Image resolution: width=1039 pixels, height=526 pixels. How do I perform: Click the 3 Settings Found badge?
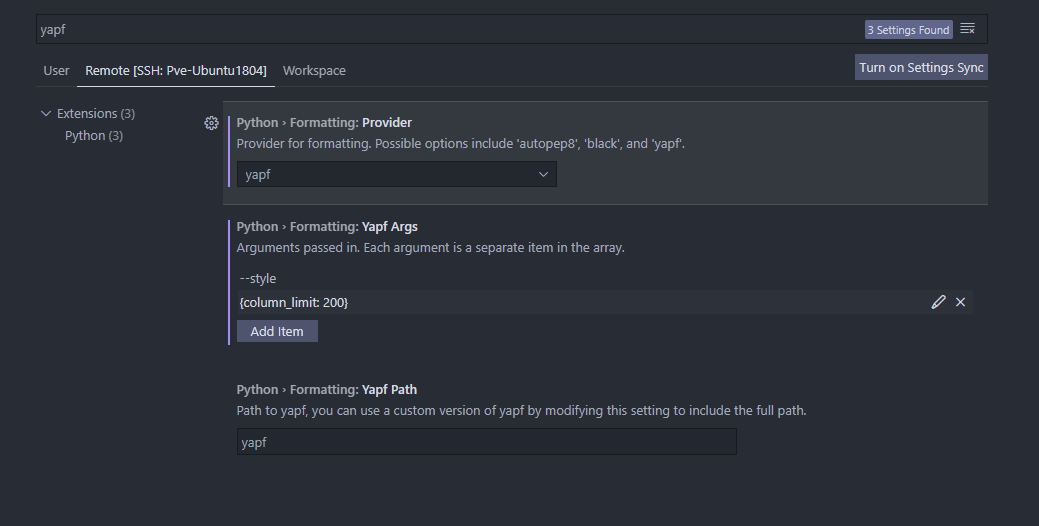click(x=908, y=30)
